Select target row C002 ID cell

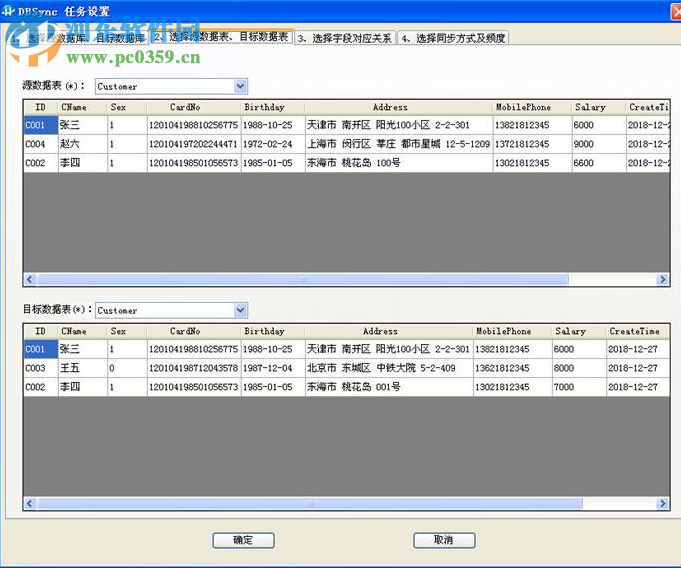coord(41,386)
